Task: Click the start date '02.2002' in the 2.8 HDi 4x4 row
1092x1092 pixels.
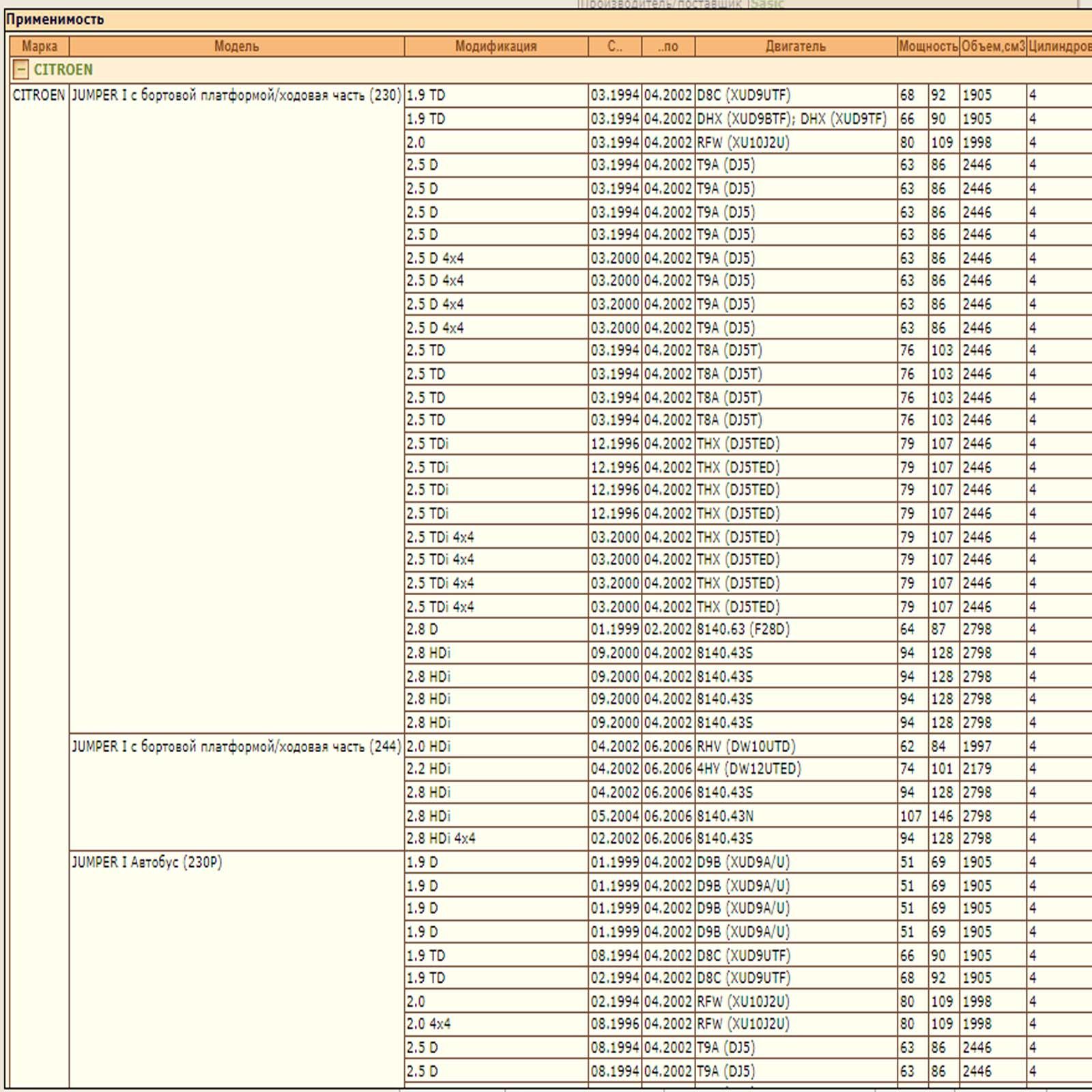Action: pyautogui.click(x=615, y=838)
